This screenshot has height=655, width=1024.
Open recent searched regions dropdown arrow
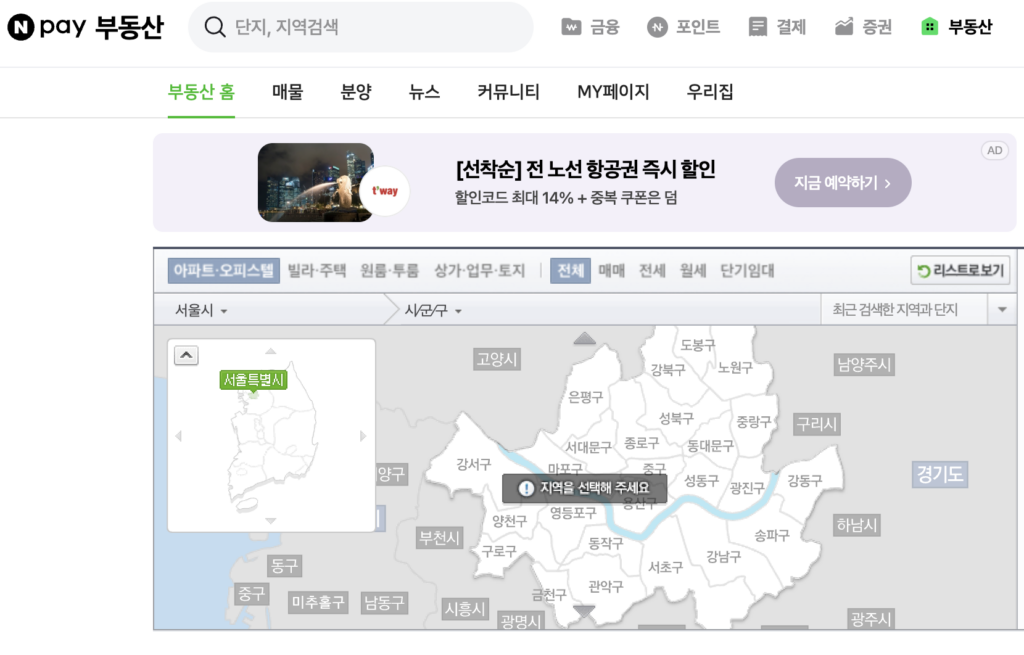coord(1002,311)
